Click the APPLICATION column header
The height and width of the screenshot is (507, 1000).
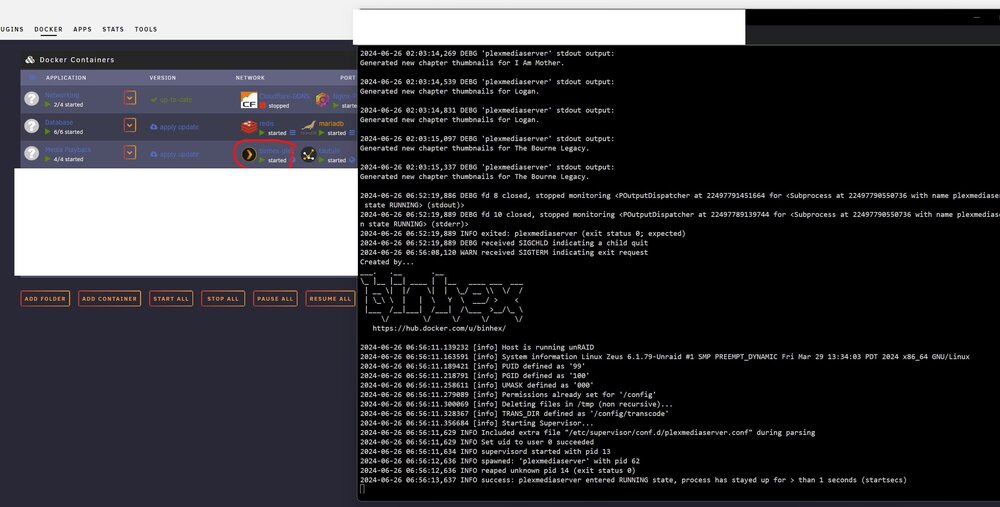[66, 78]
